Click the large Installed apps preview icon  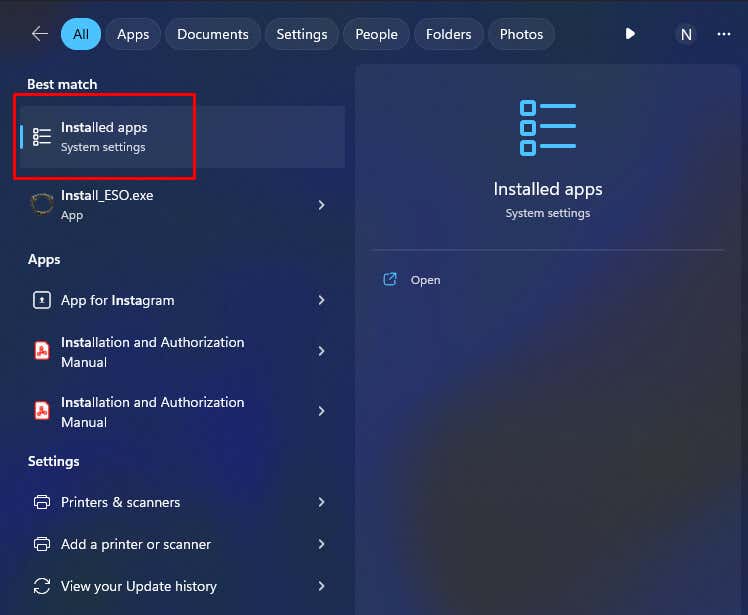[x=547, y=127]
